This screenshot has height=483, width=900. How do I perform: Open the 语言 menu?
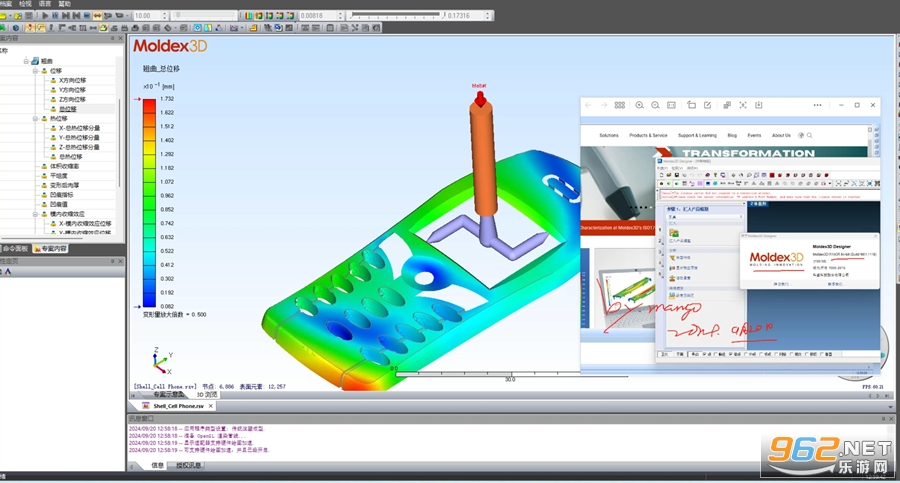click(44, 3)
